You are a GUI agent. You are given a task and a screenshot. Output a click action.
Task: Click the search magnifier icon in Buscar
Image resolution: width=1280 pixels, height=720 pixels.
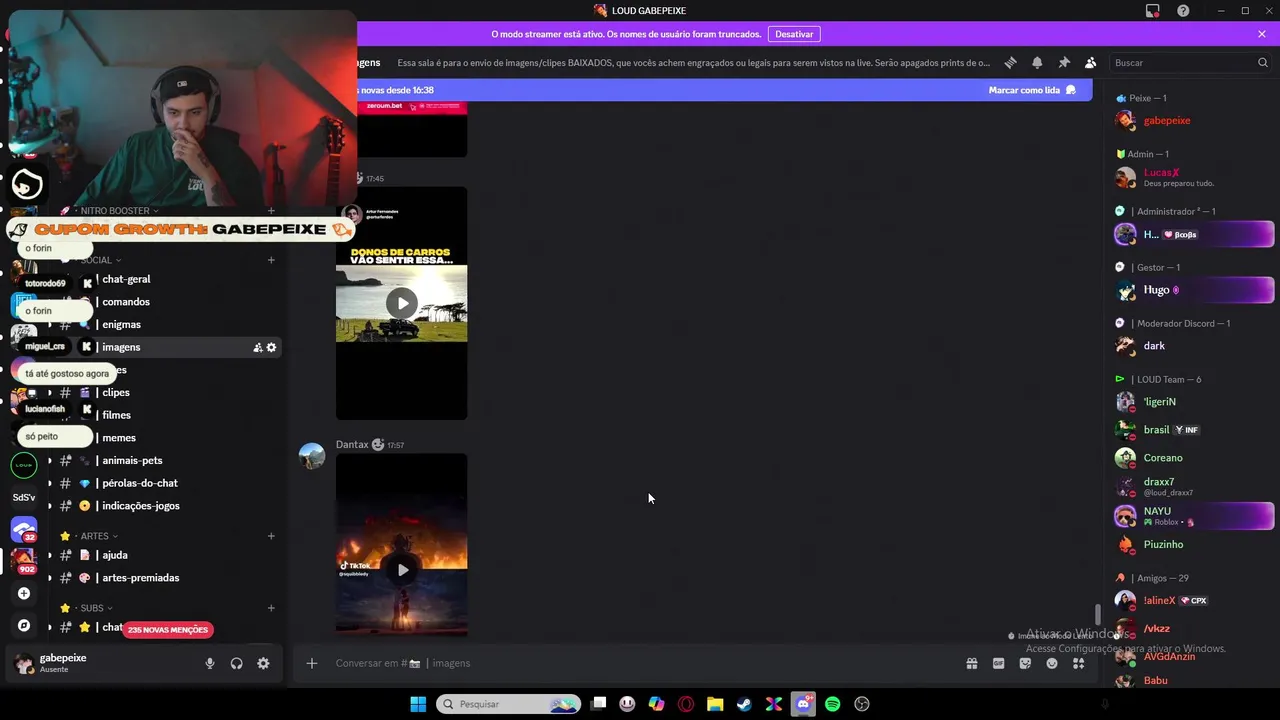pyautogui.click(x=1262, y=62)
